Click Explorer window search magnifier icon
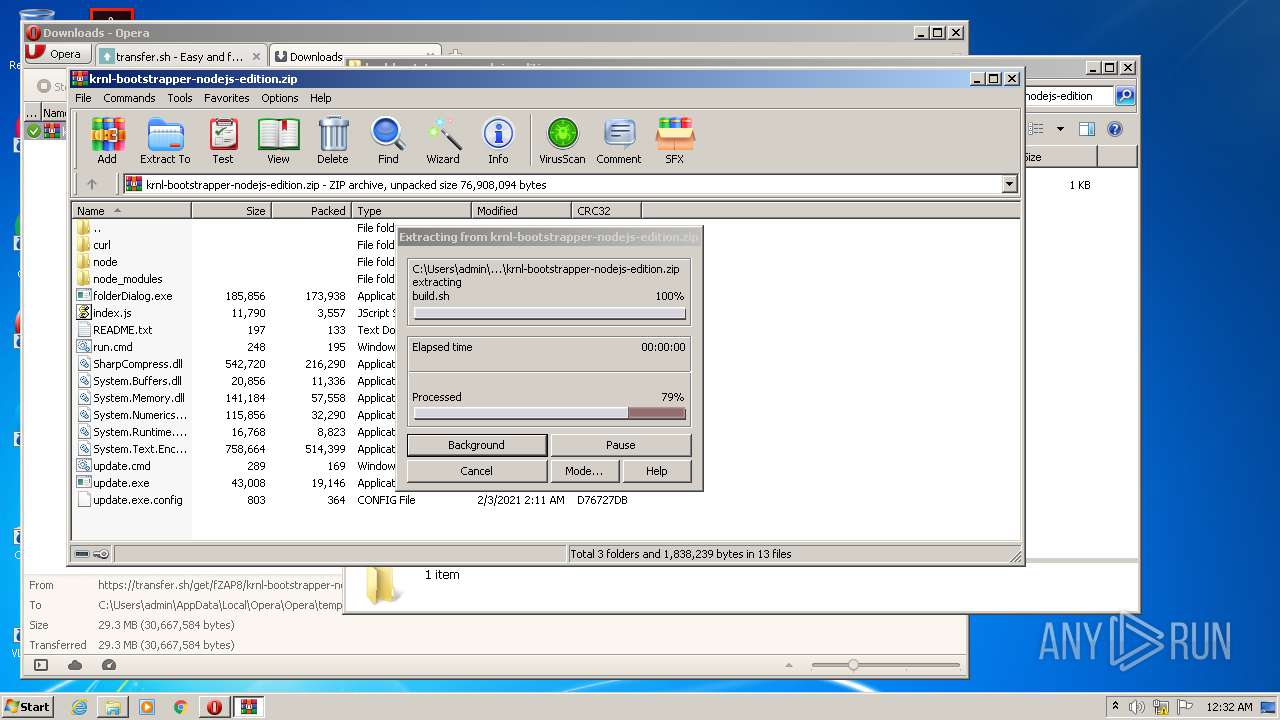1280x720 pixels. click(x=1125, y=96)
